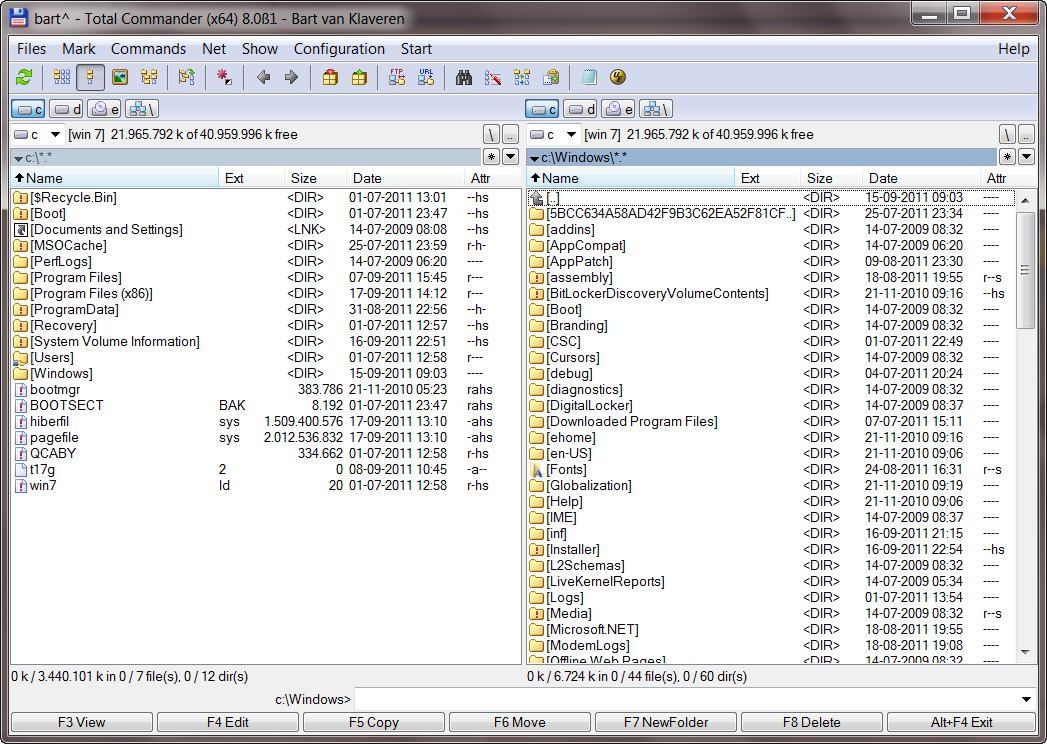The image size is (1047, 744).
Task: Open left panel favorites asterisk button
Action: pyautogui.click(x=491, y=157)
